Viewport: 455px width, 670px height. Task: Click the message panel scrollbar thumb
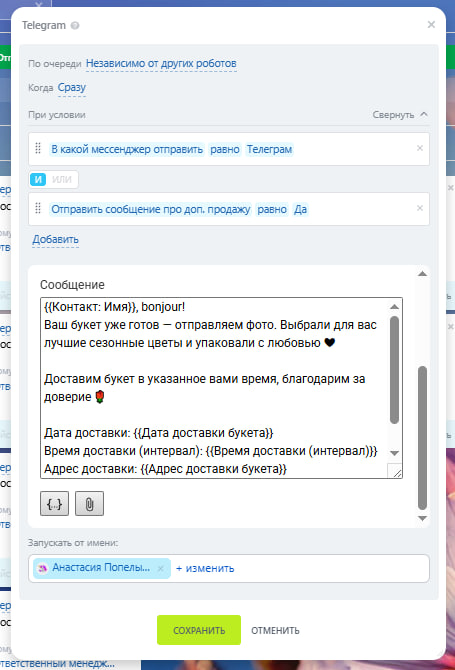[x=423, y=438]
